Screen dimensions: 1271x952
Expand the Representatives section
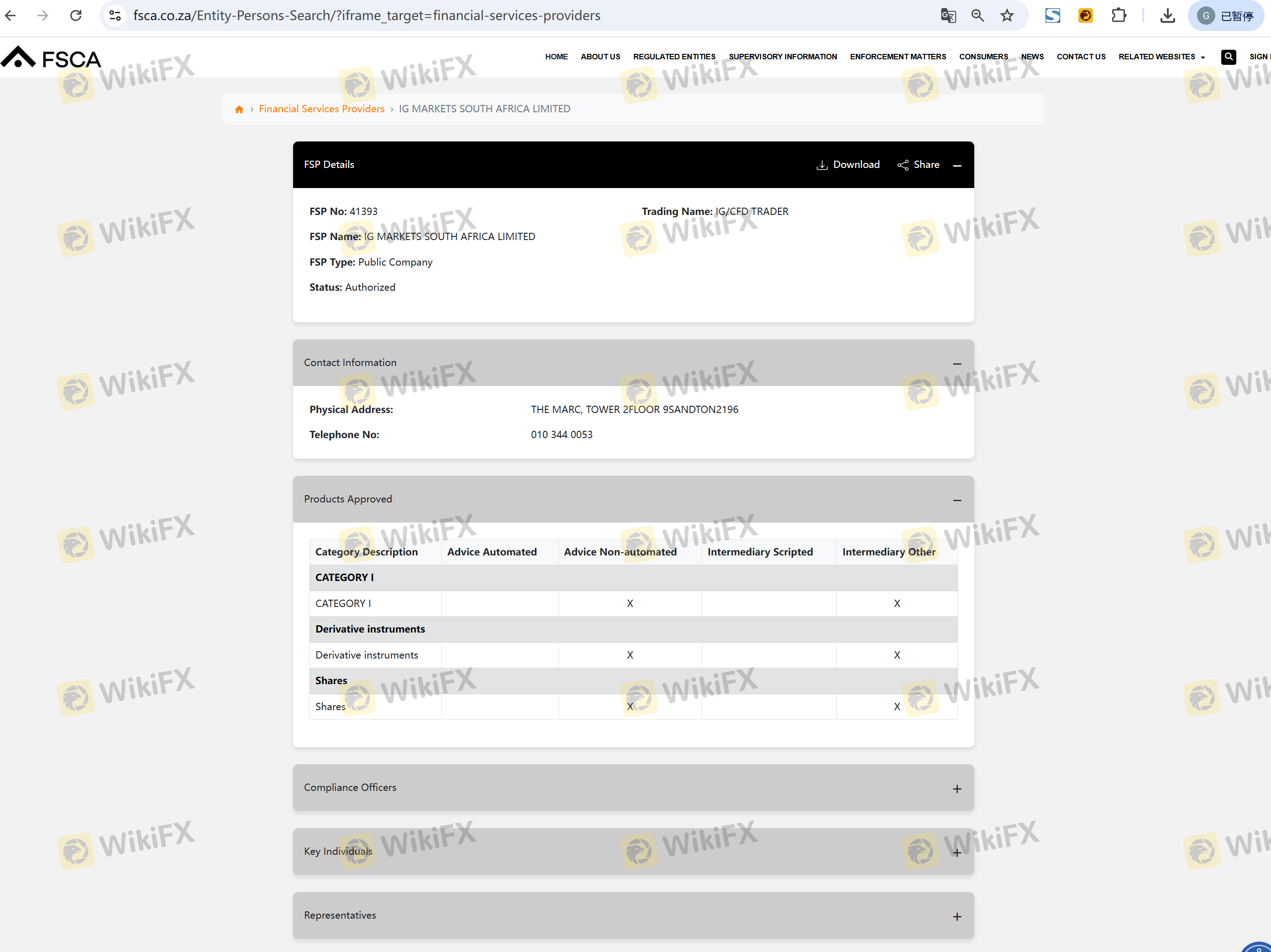point(957,916)
